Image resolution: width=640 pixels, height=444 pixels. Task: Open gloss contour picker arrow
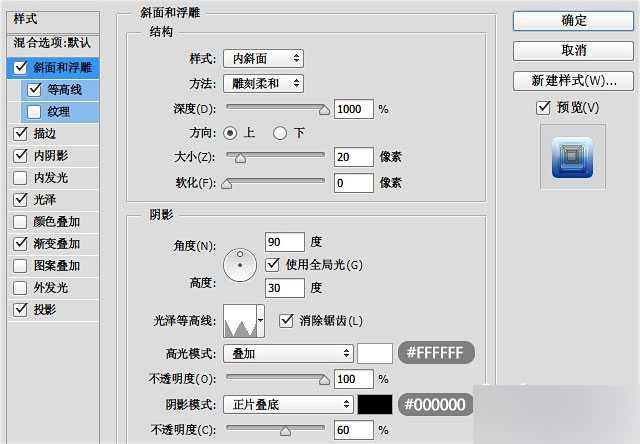261,320
